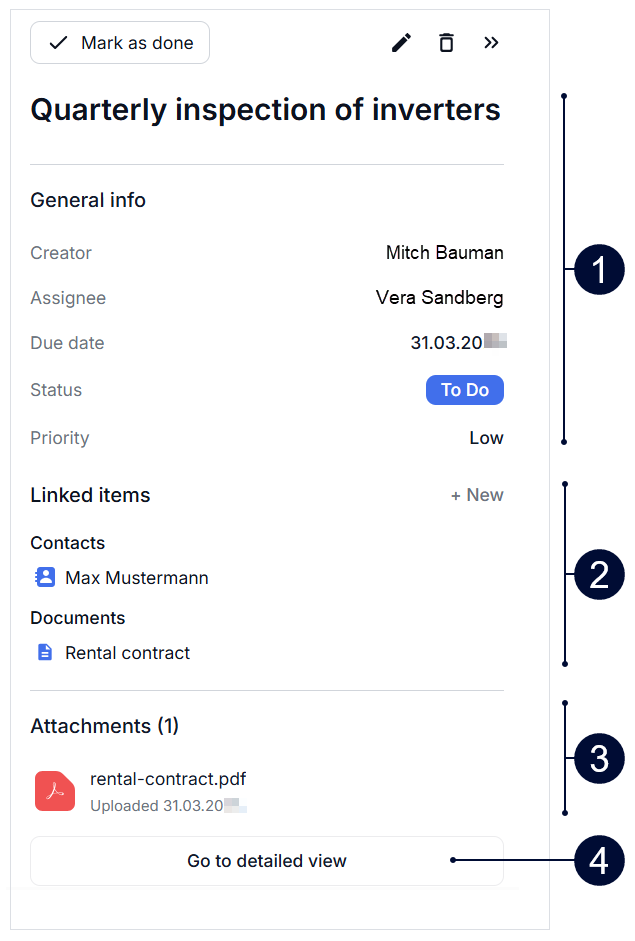Click the task title Quarterly inspection of inverters
Screen dimensions: 635x941
click(265, 109)
